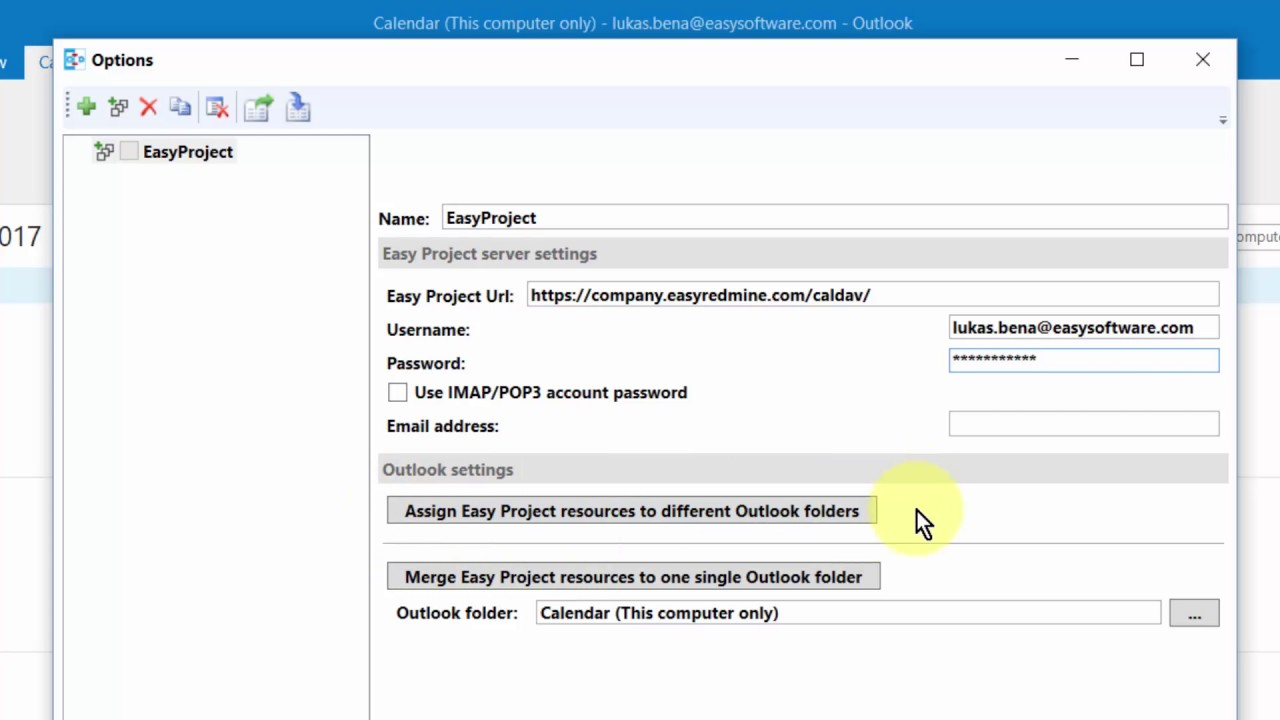Add multiple profiles via toolbar icon

point(118,107)
